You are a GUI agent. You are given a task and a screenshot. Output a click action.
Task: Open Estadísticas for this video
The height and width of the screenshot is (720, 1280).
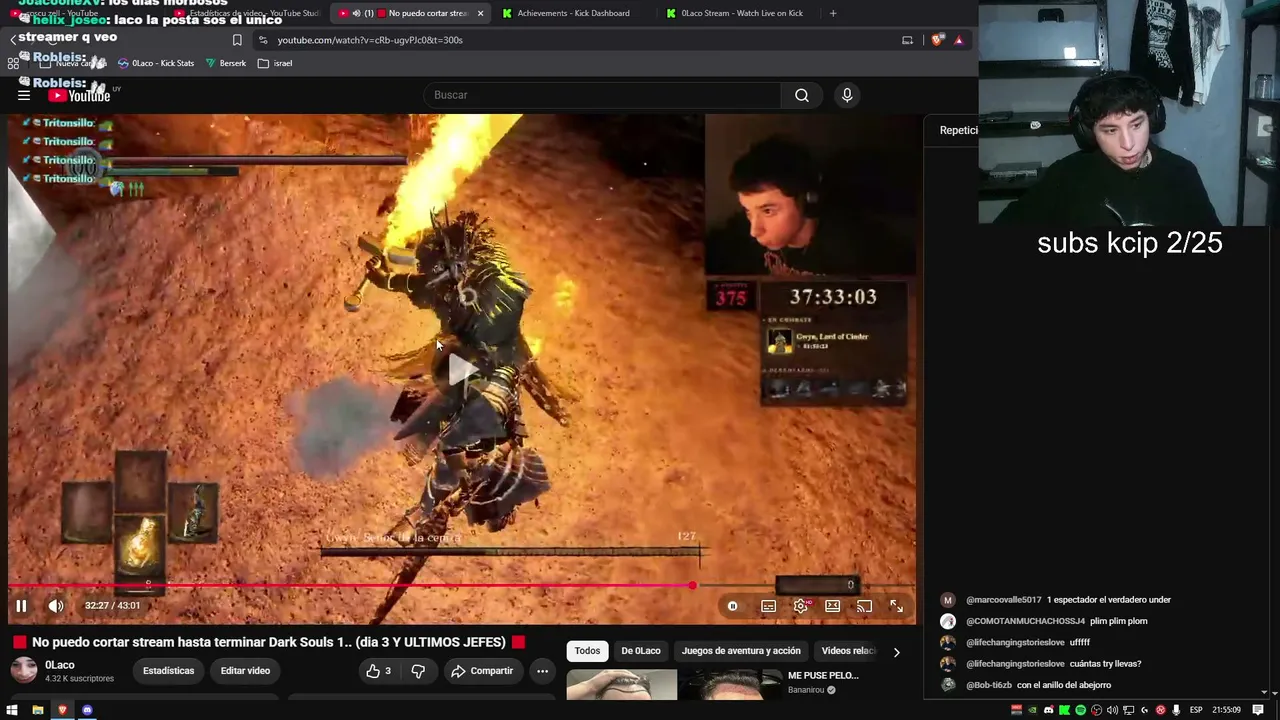[x=168, y=671]
